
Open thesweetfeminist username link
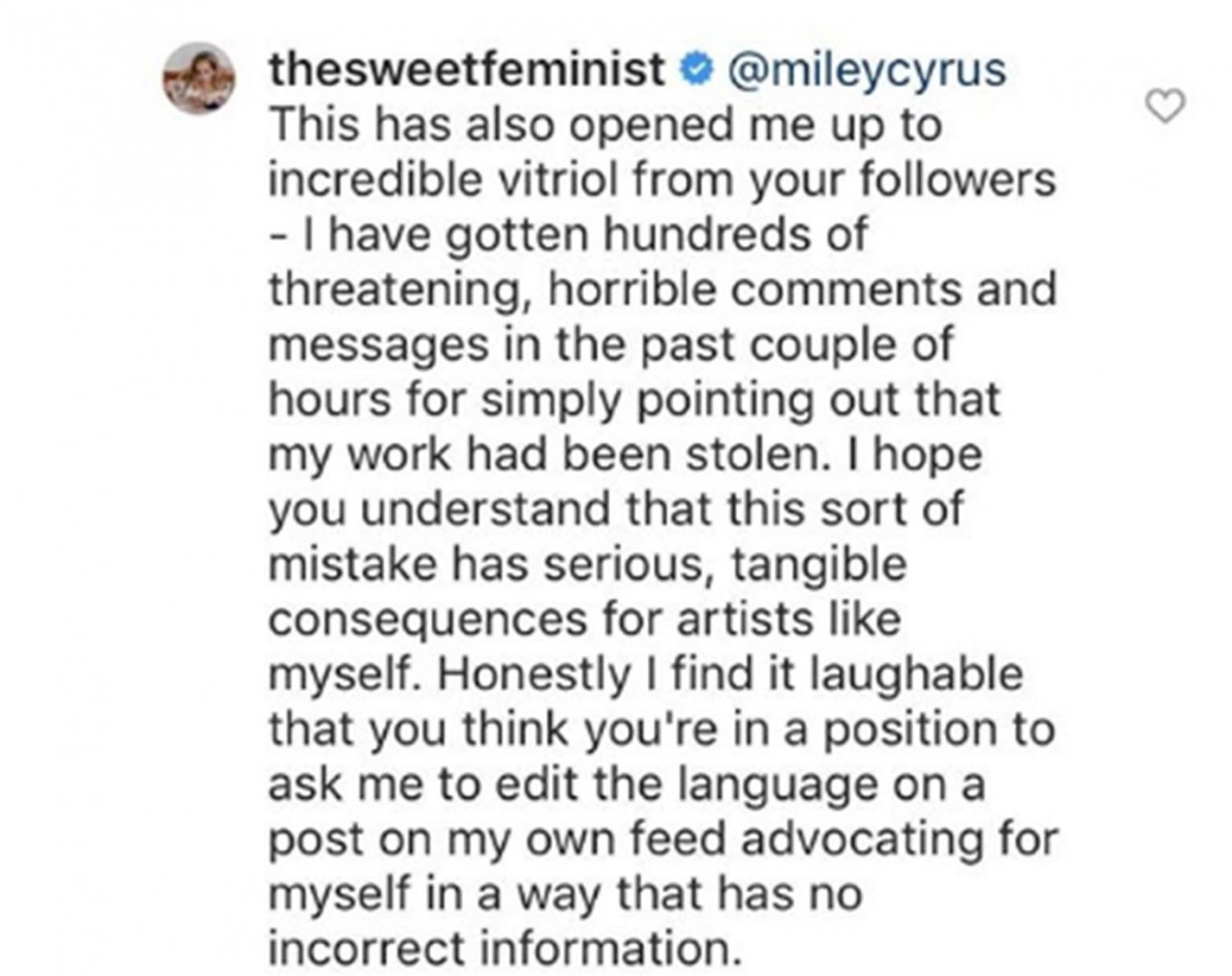coord(467,69)
